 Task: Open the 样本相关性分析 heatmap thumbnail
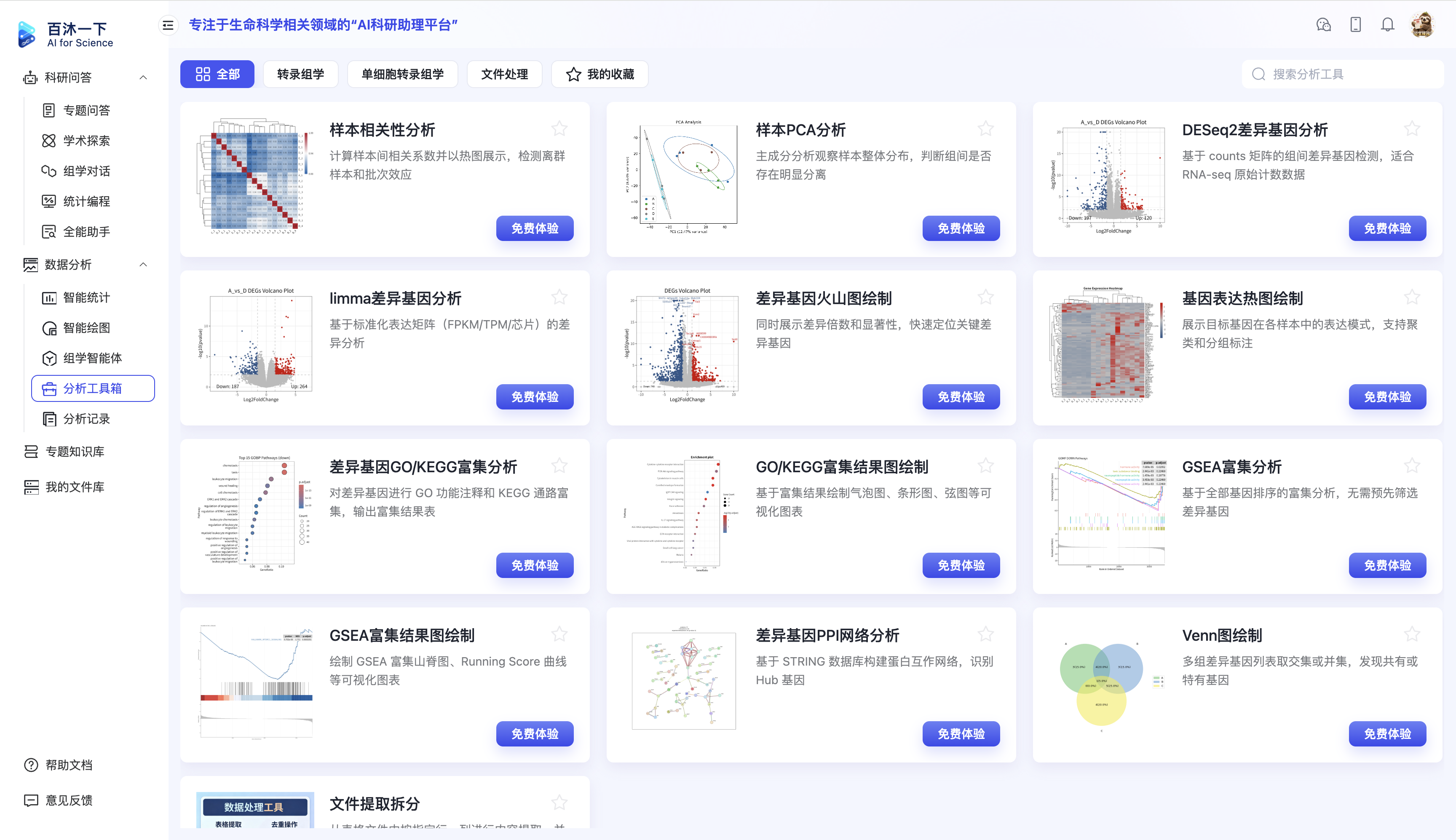coord(256,177)
